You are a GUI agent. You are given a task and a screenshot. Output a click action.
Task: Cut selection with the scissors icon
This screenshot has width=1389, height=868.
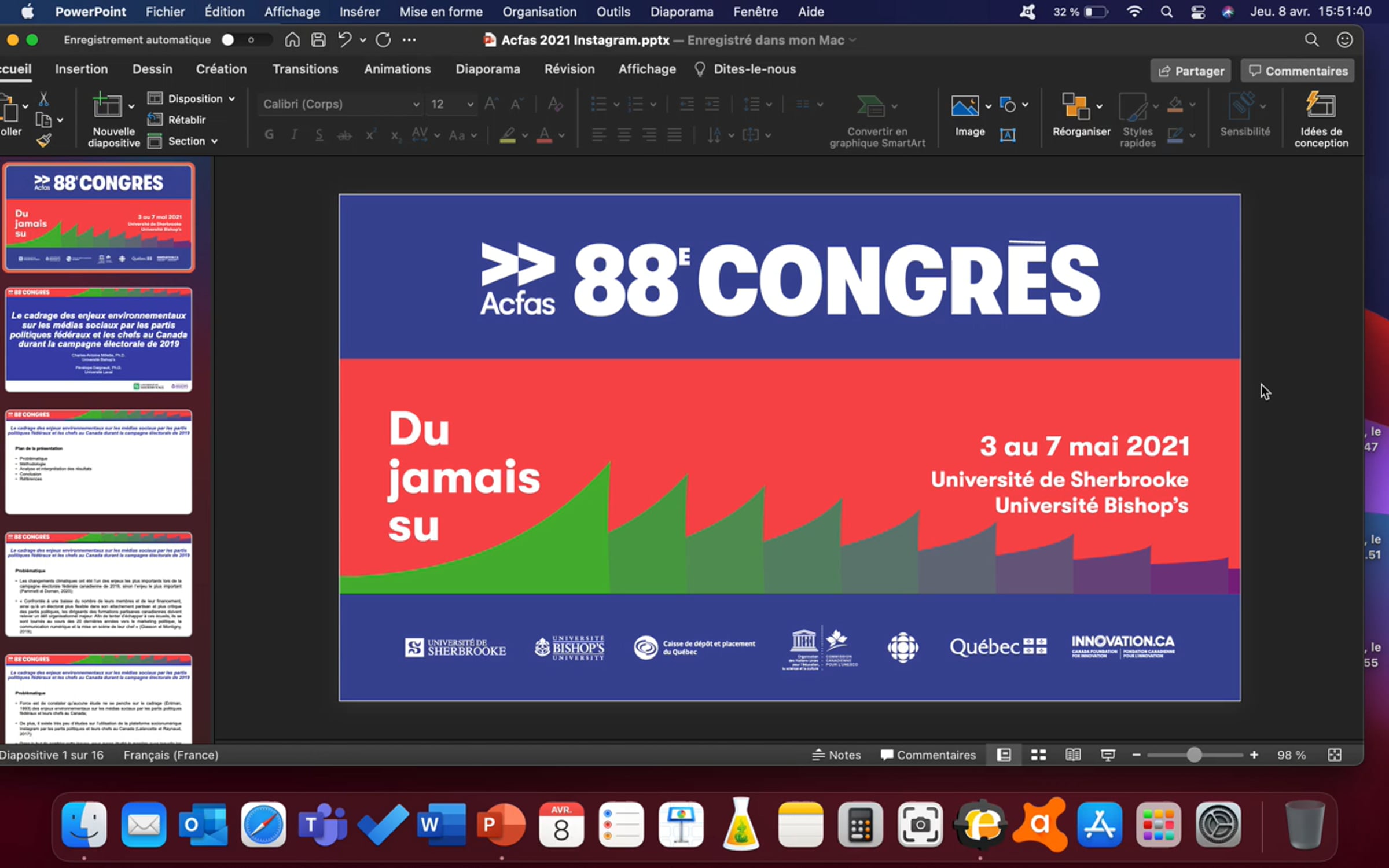pos(43,99)
